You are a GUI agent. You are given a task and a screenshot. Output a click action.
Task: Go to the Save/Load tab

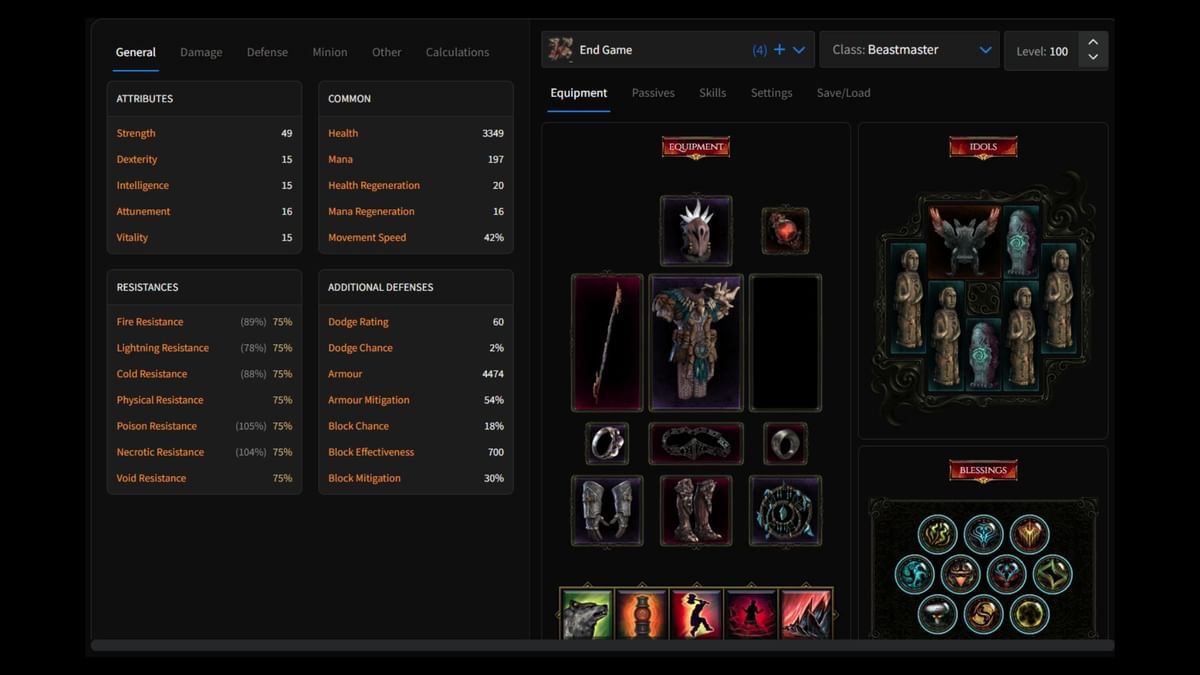coord(843,93)
